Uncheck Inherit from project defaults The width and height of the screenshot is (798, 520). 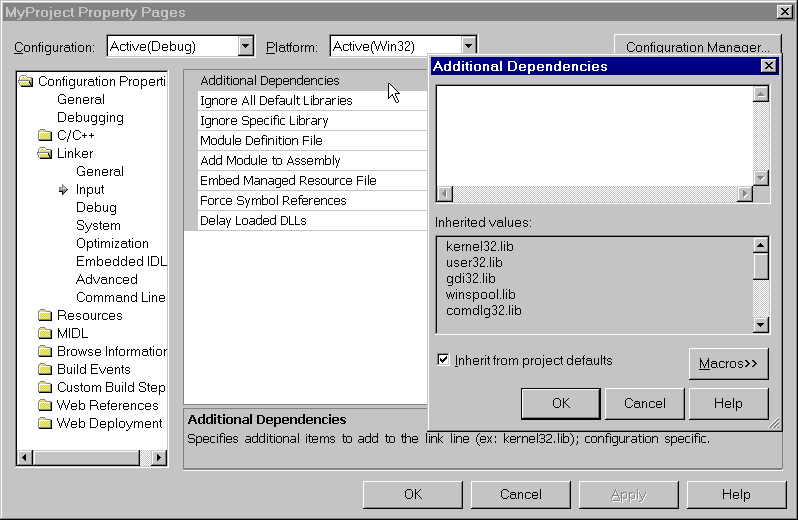[x=443, y=360]
